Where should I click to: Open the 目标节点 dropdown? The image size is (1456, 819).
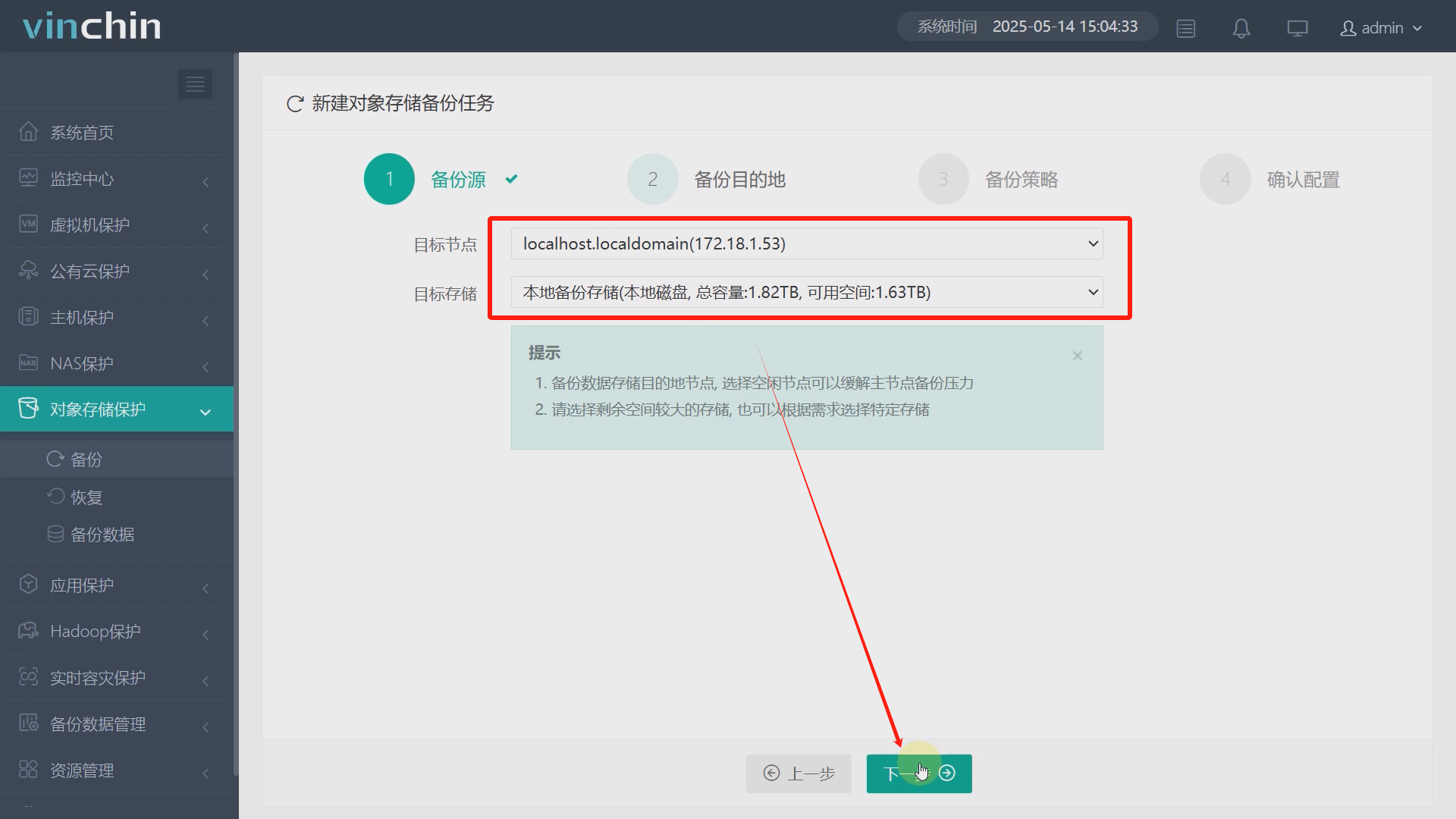click(806, 243)
